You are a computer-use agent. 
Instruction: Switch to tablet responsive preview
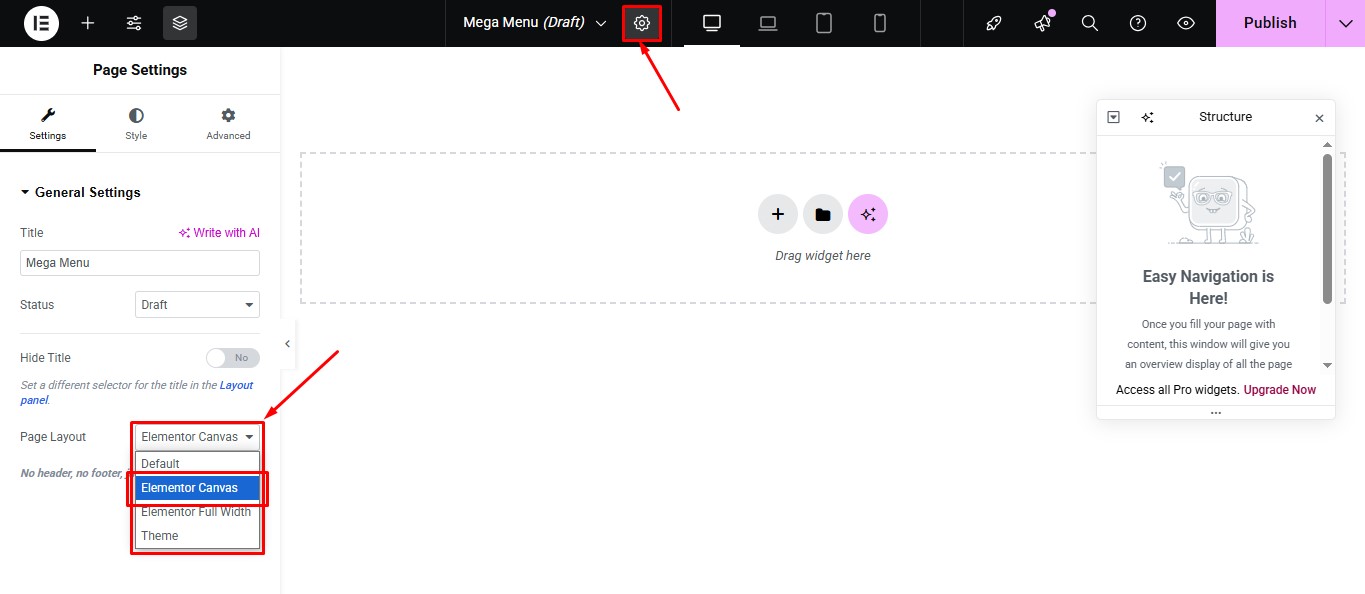[x=823, y=22]
